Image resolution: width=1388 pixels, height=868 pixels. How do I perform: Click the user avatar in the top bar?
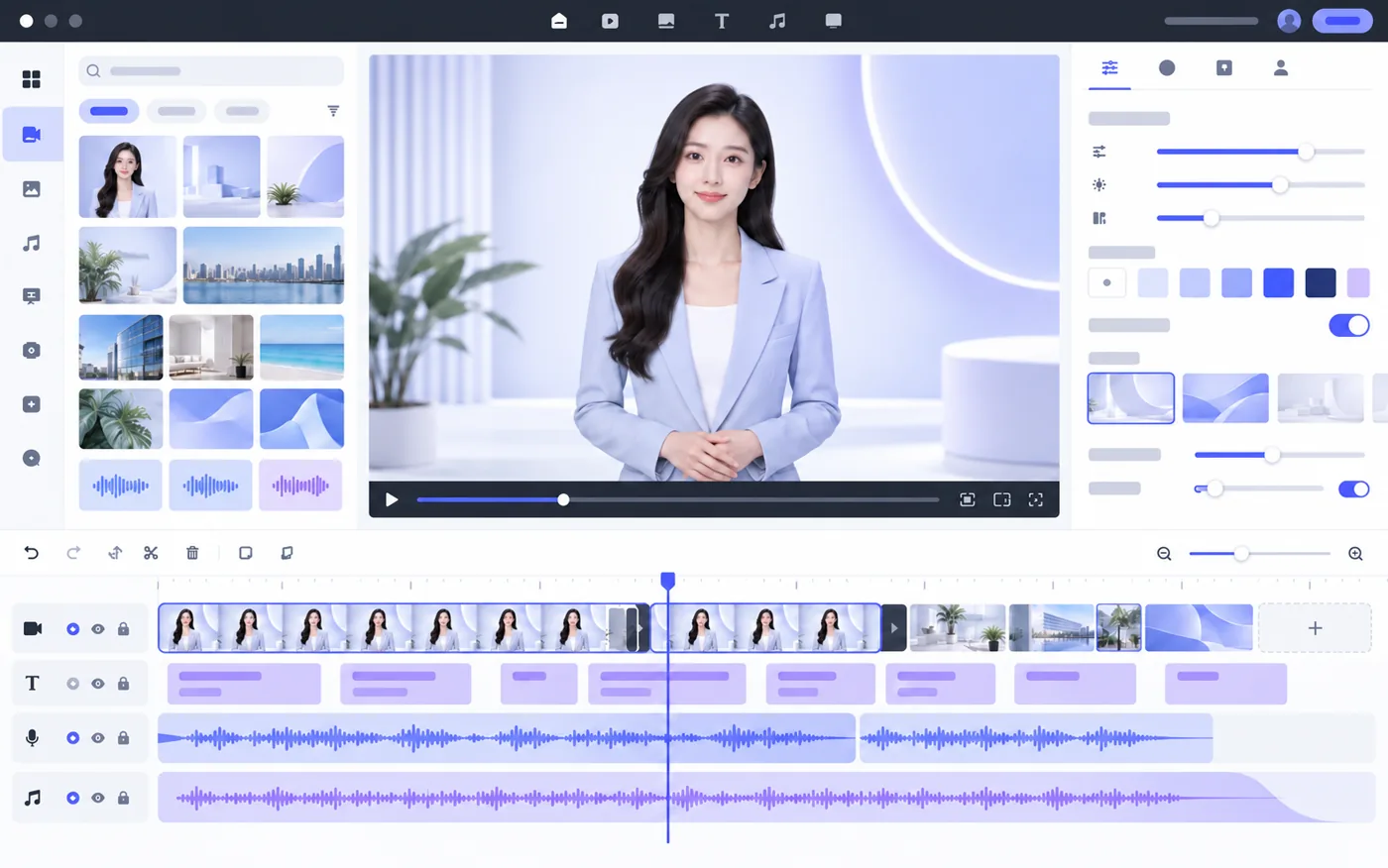point(1289,21)
